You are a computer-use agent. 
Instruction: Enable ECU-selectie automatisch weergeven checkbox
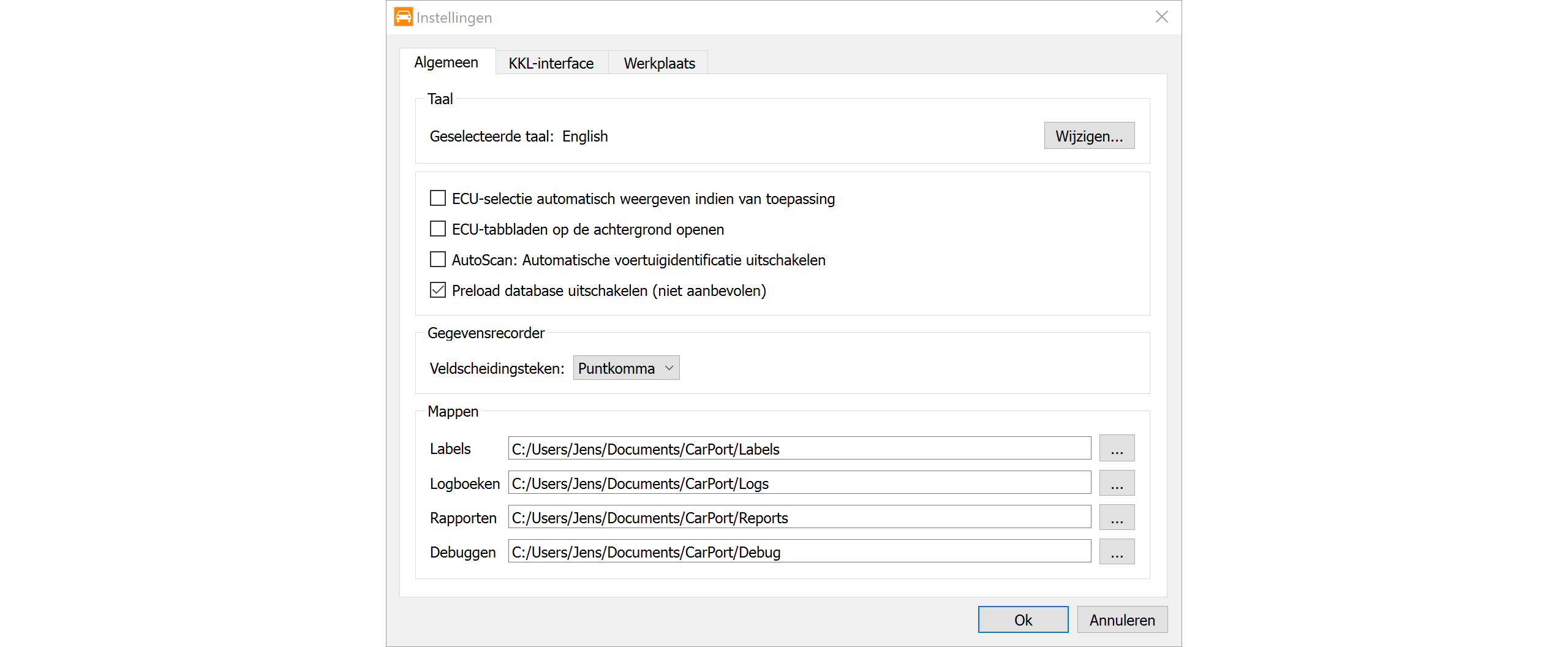tap(438, 199)
